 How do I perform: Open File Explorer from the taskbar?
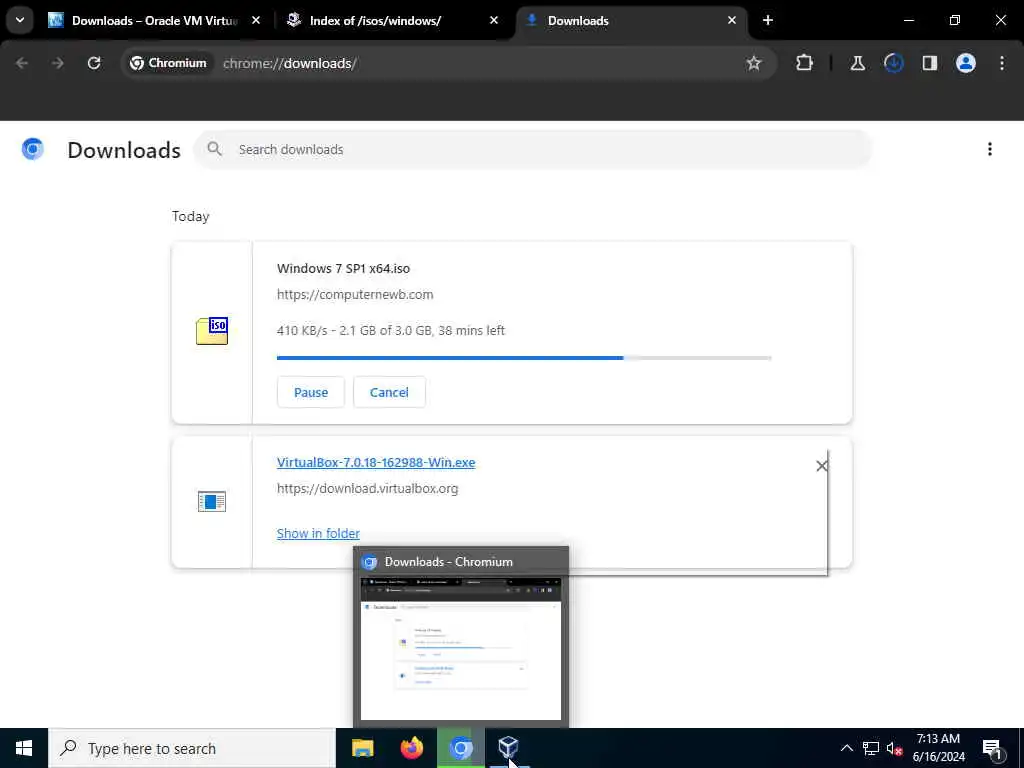[362, 748]
